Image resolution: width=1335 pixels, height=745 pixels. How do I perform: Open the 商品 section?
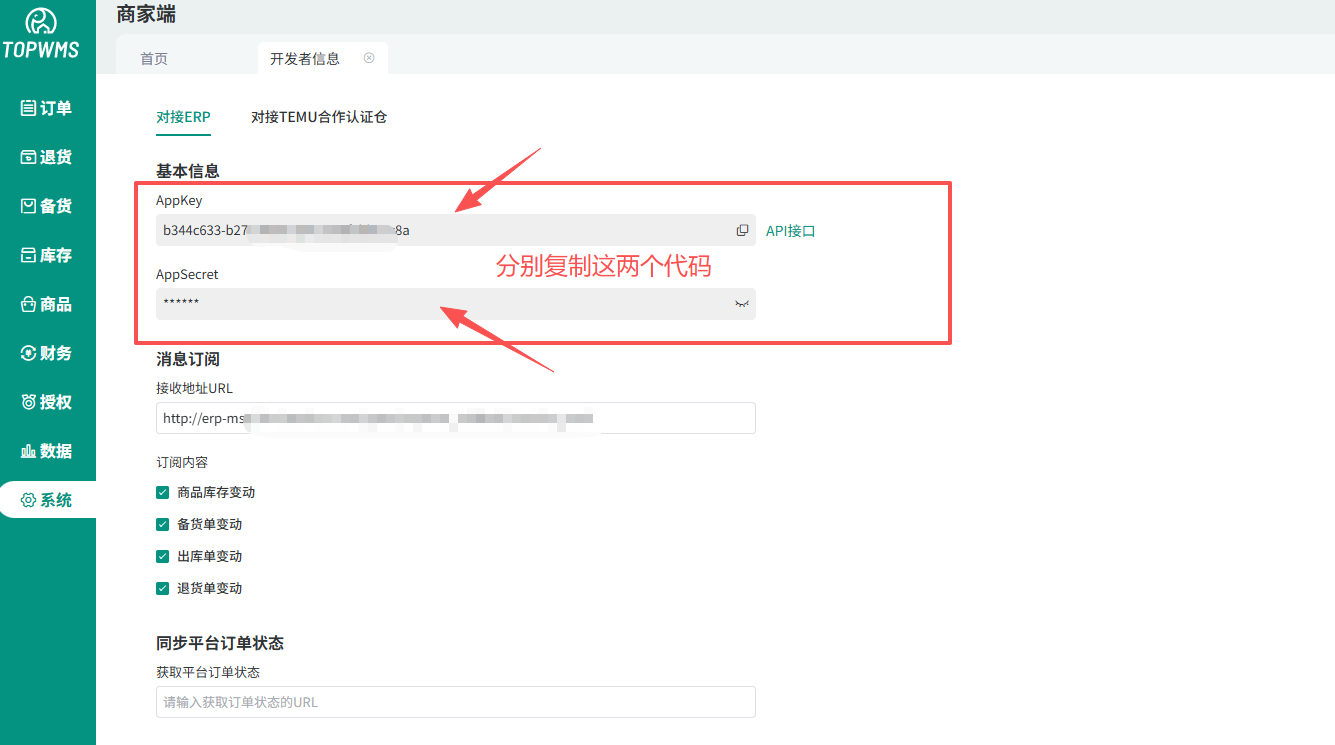click(47, 303)
